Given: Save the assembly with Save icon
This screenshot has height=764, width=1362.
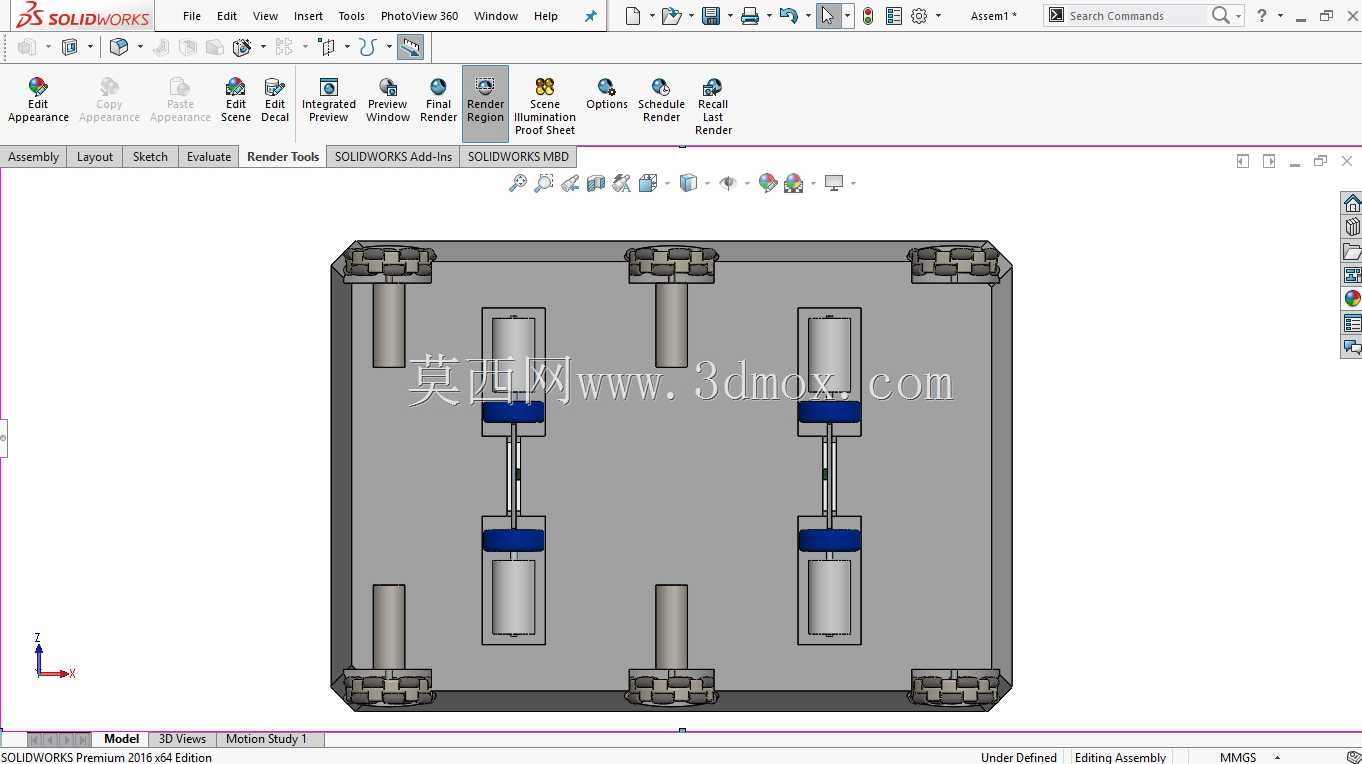Looking at the screenshot, I should pyautogui.click(x=711, y=16).
